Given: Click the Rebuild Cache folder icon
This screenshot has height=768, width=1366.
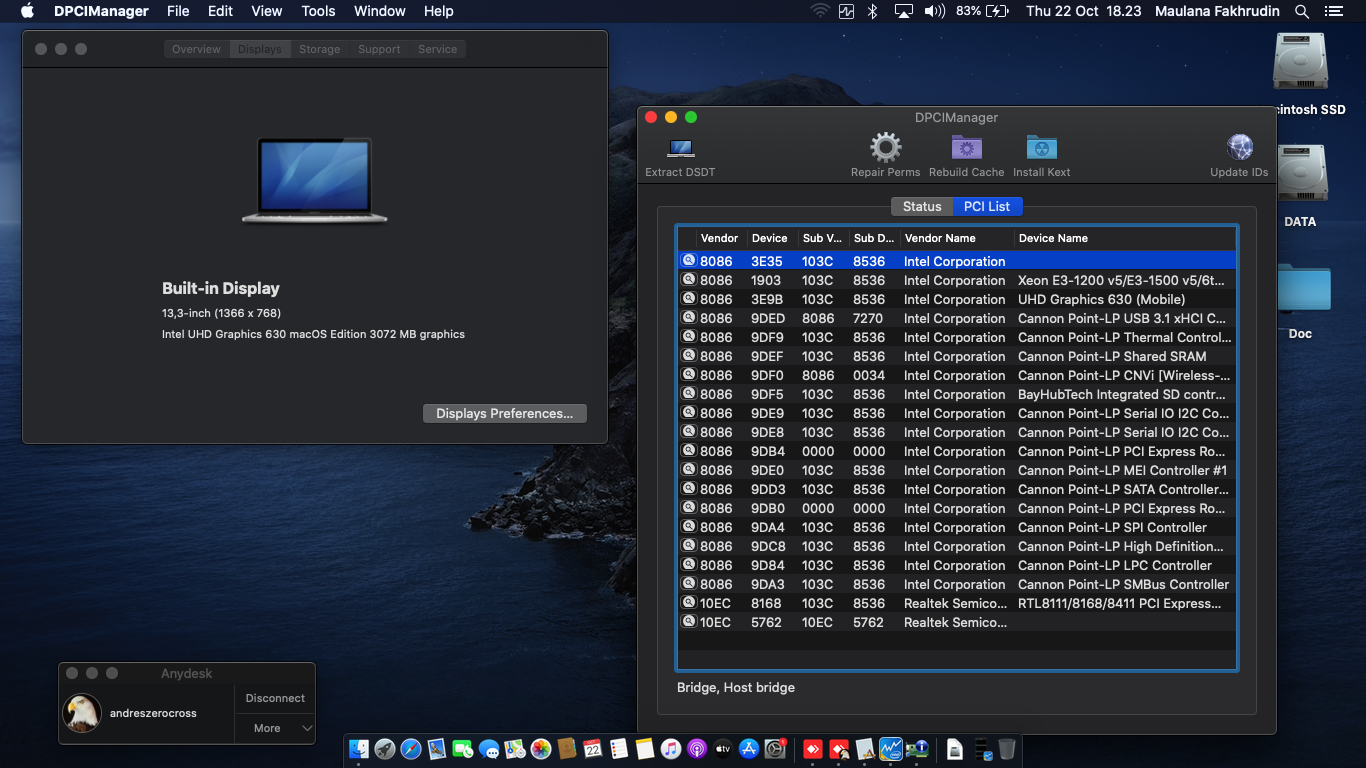Looking at the screenshot, I should coord(966,150).
